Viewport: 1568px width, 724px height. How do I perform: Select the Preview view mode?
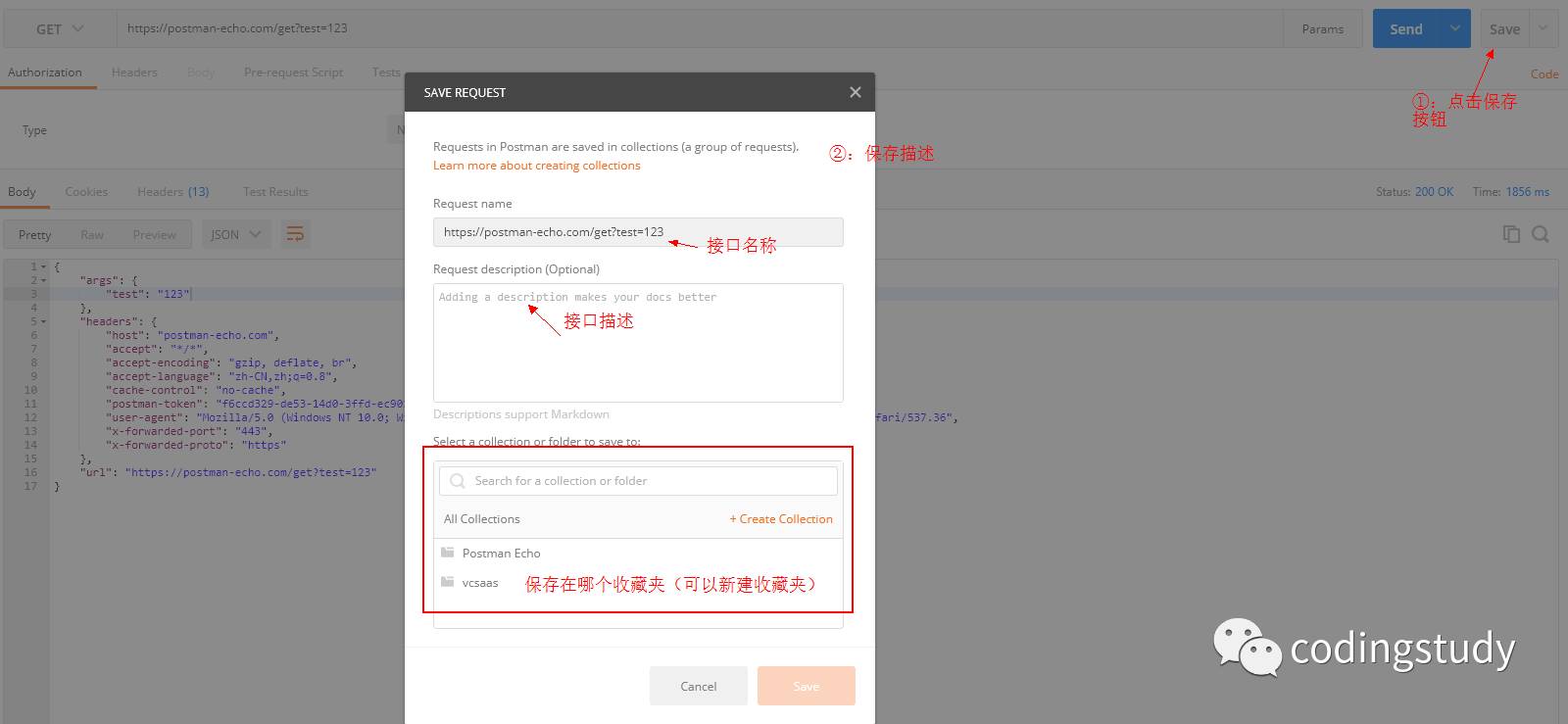click(x=155, y=235)
